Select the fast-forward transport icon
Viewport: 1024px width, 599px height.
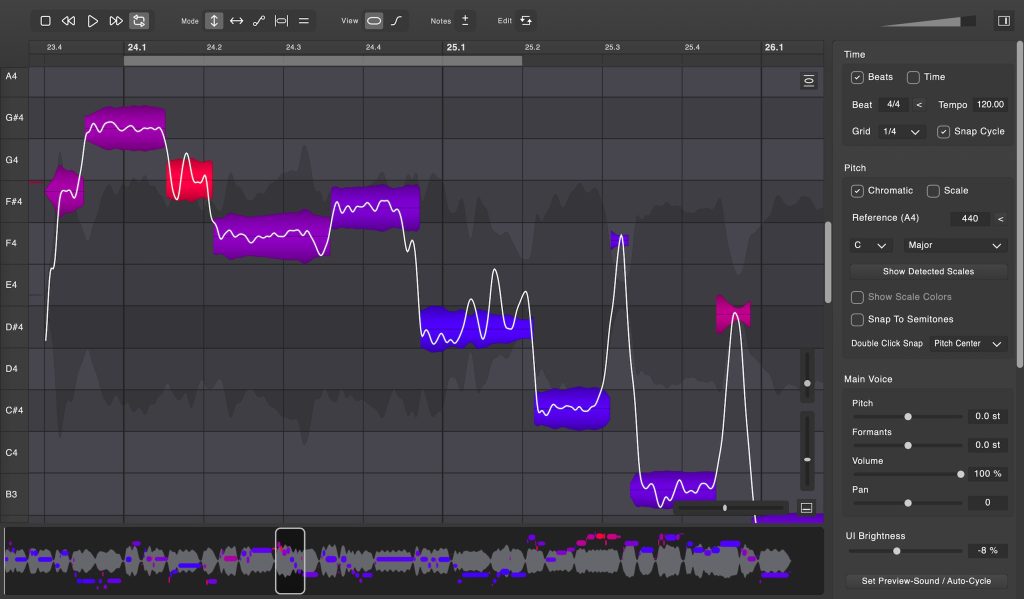(x=116, y=19)
